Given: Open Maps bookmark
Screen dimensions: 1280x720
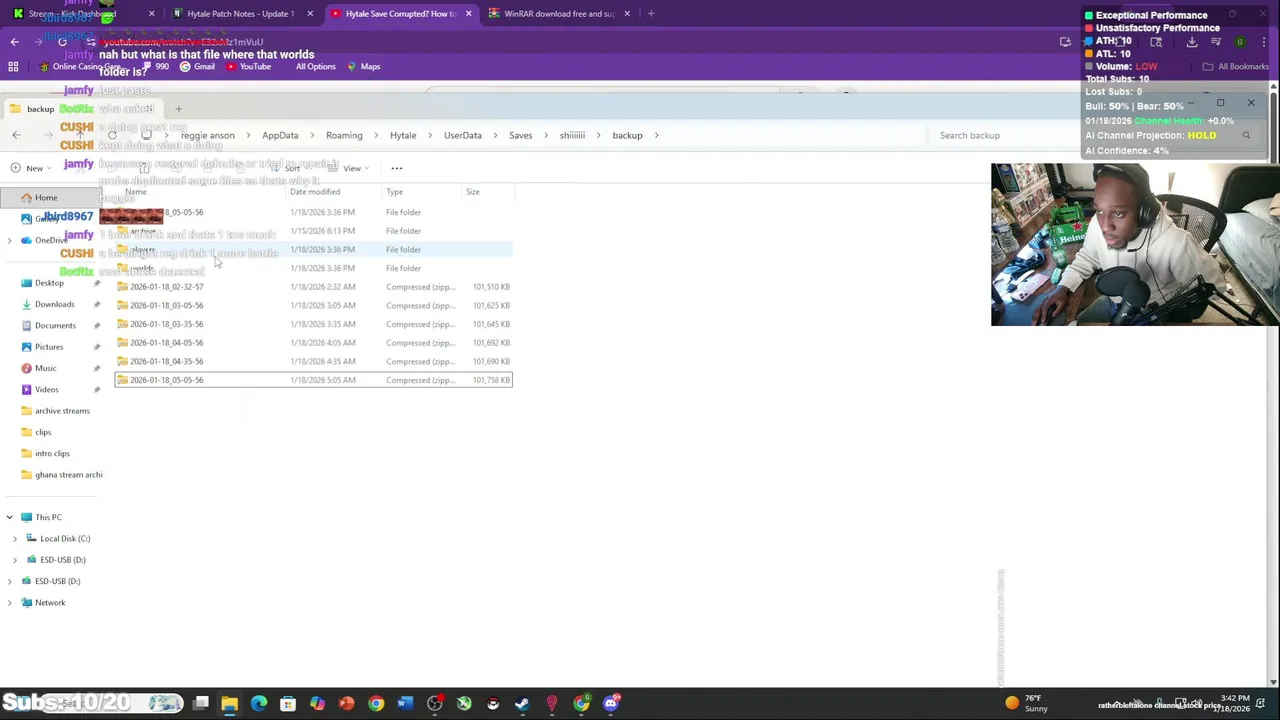Looking at the screenshot, I should coord(363,67).
